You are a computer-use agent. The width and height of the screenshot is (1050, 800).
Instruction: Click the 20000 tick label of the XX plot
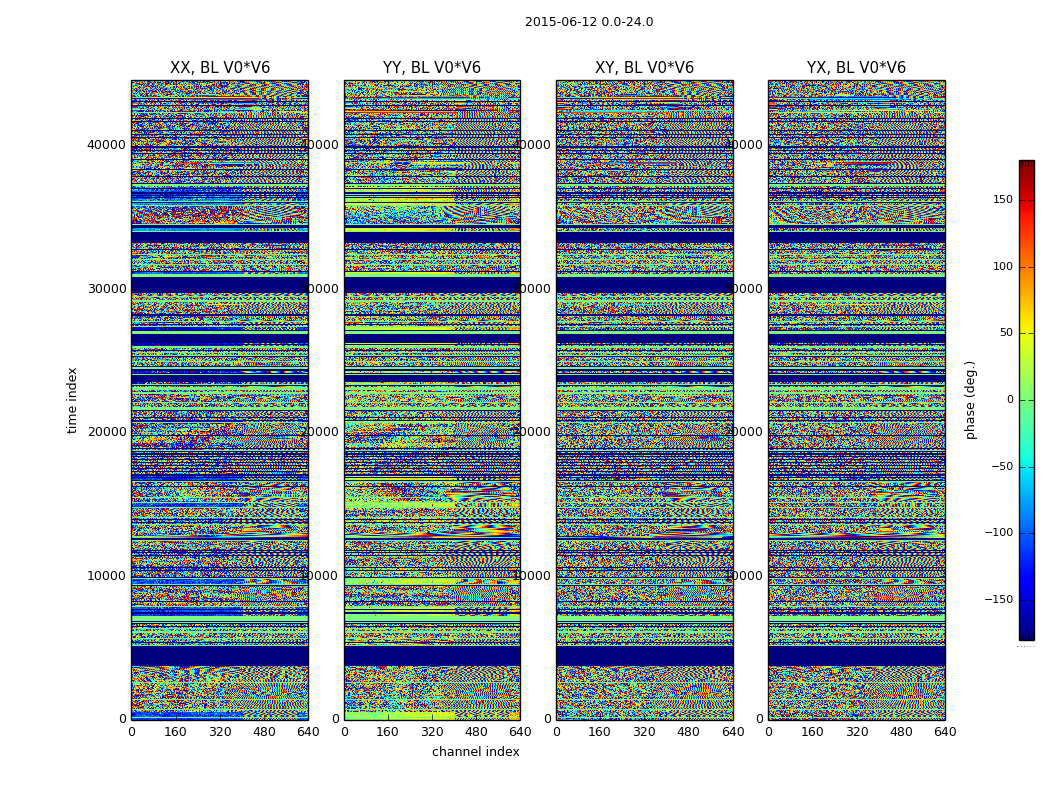coord(106,432)
